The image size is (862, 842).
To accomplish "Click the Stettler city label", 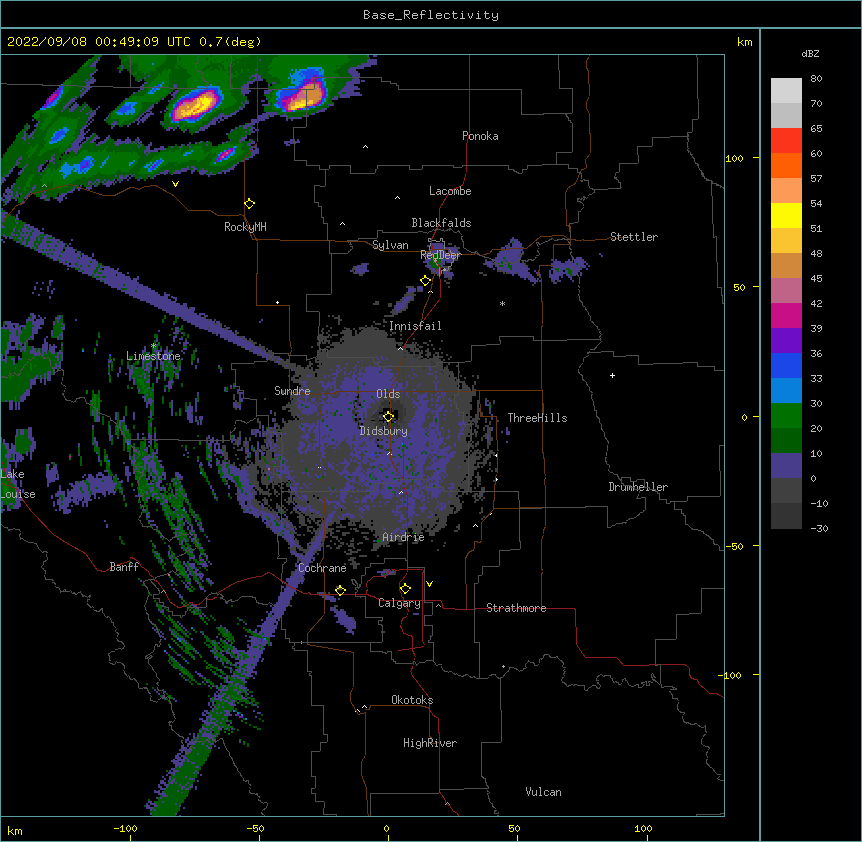I will tap(634, 237).
